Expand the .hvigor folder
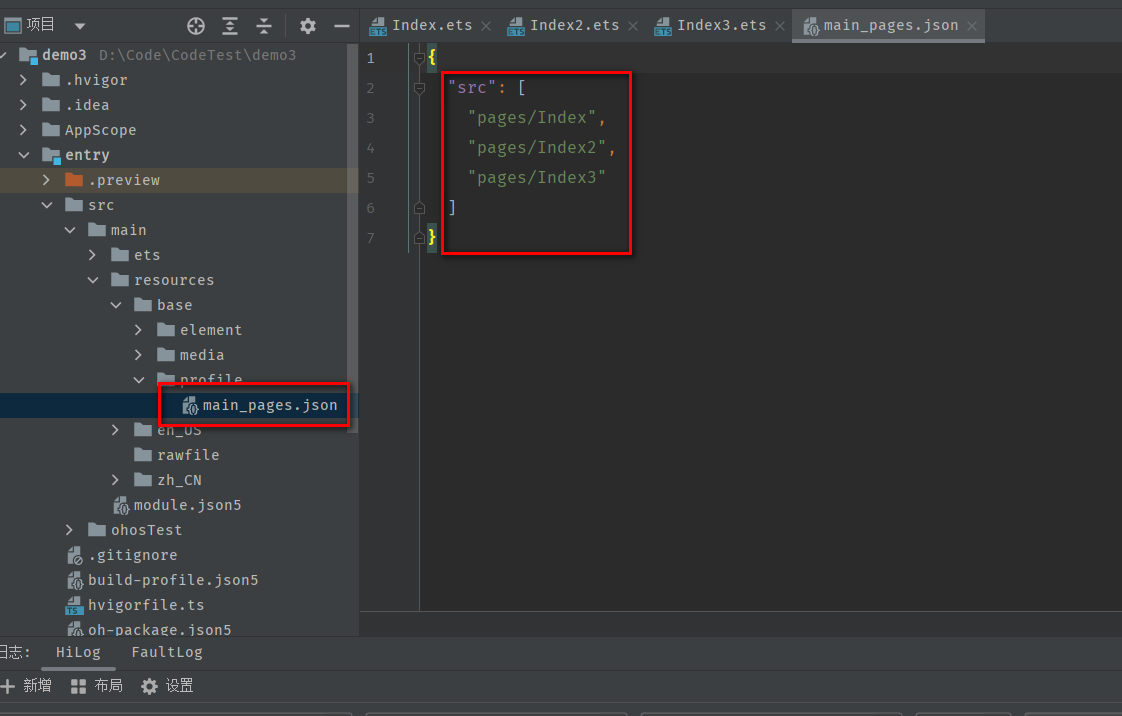The height and width of the screenshot is (716, 1122). (24, 80)
